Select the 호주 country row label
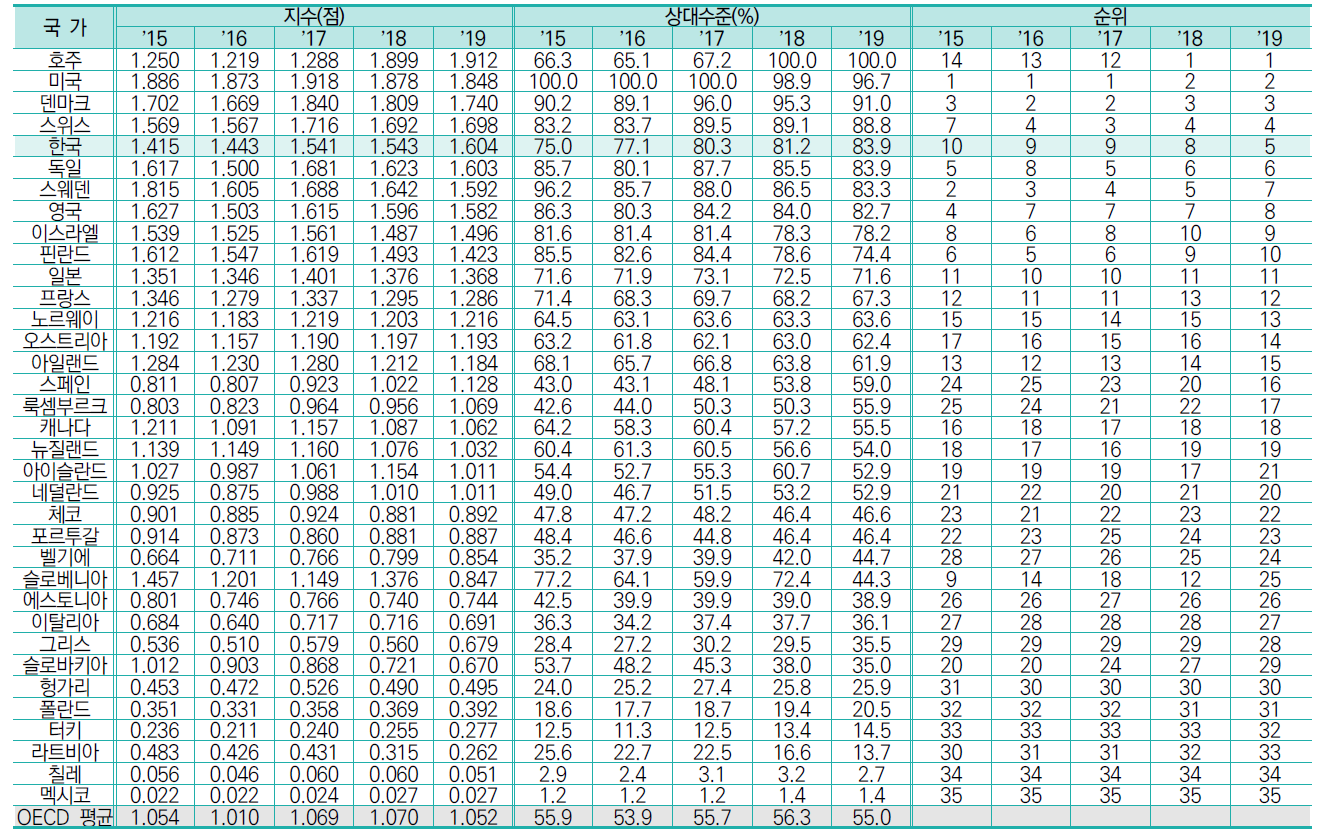The image size is (1328, 838). click(x=65, y=60)
